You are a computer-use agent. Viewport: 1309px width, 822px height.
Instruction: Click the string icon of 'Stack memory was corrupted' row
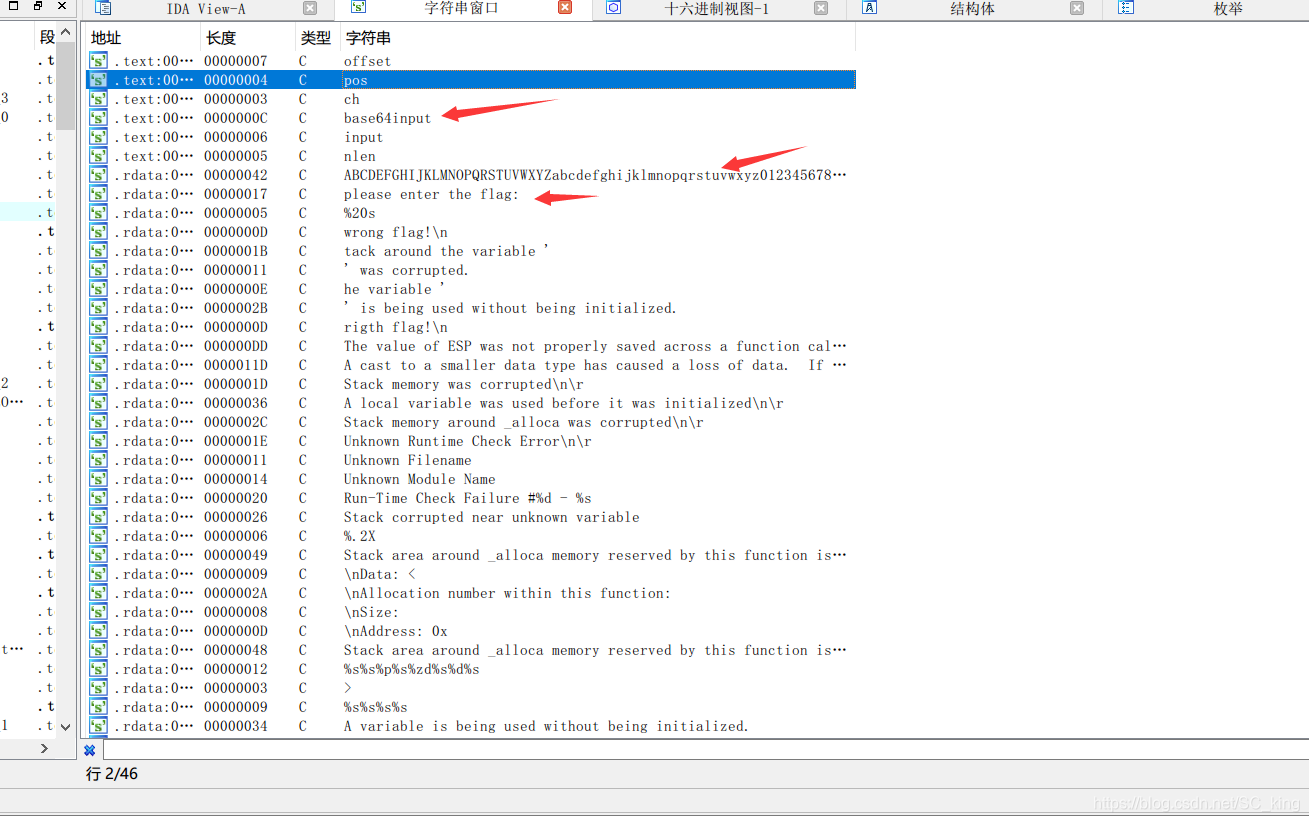98,384
